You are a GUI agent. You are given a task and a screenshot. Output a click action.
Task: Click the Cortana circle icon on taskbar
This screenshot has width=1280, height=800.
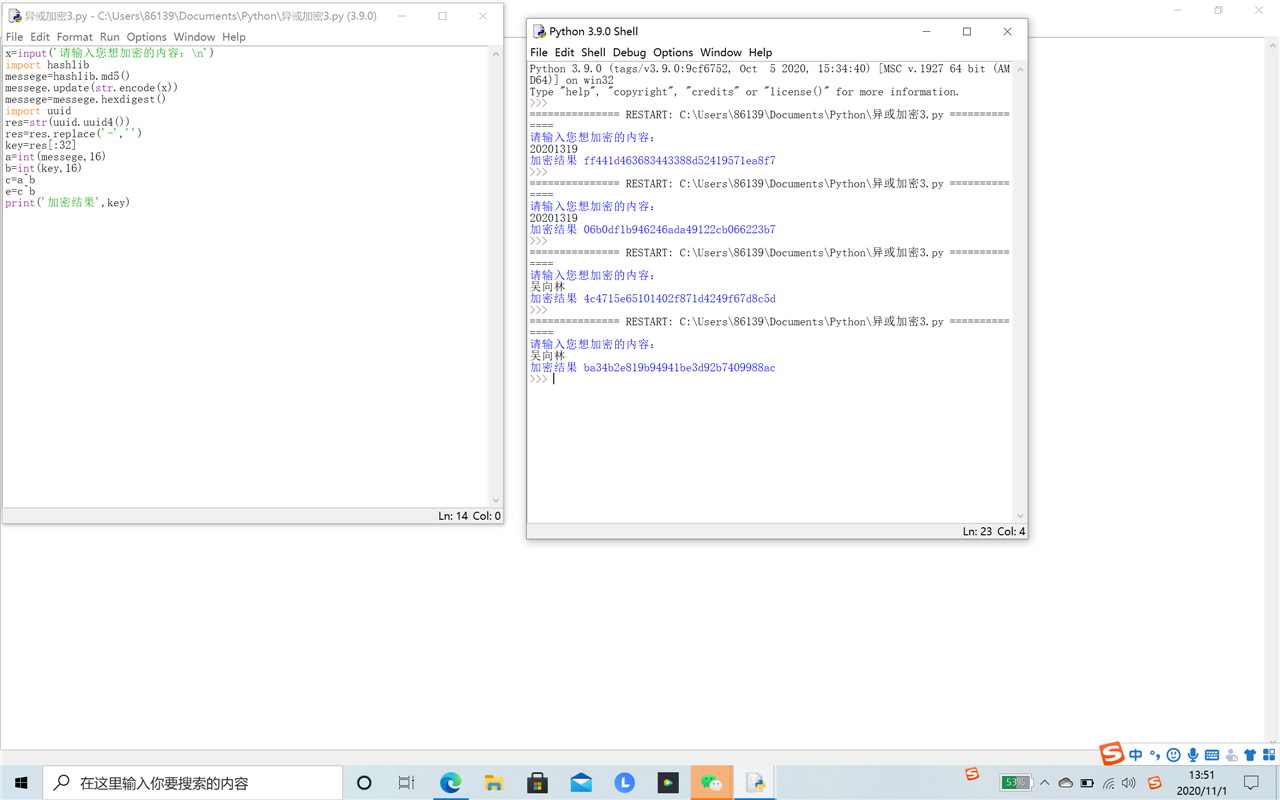(x=364, y=783)
